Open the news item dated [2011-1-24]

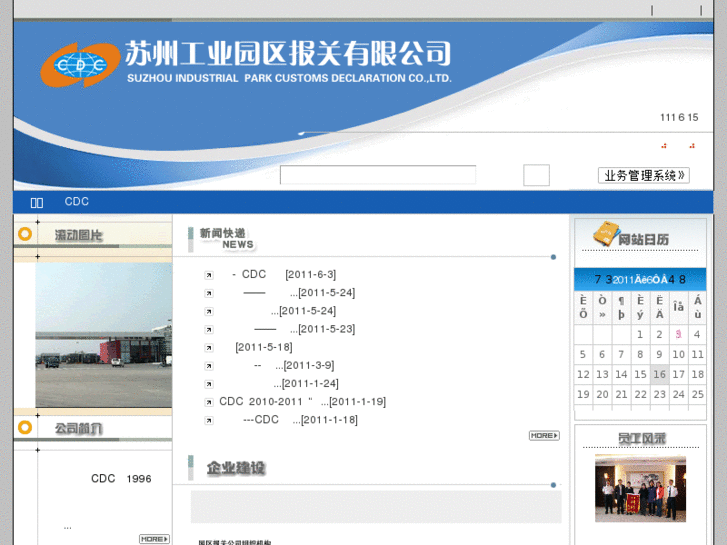coord(306,383)
